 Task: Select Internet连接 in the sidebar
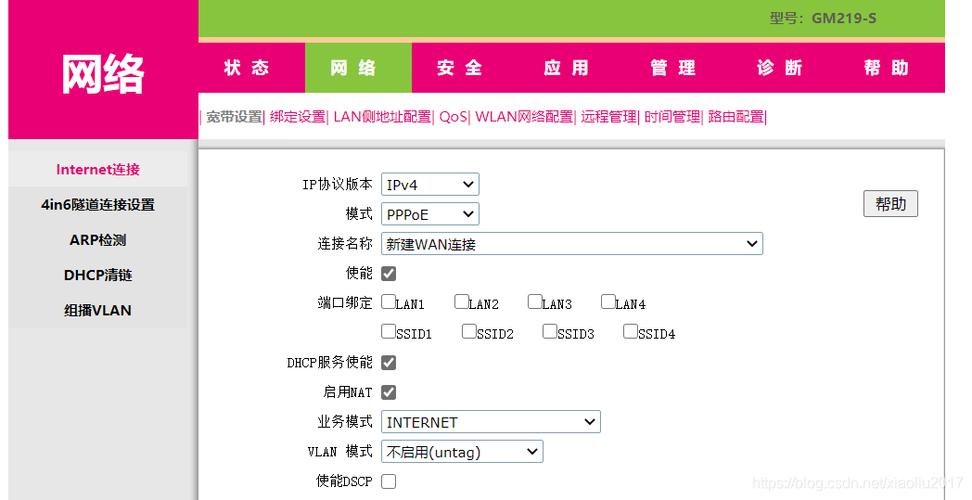[x=98, y=169]
